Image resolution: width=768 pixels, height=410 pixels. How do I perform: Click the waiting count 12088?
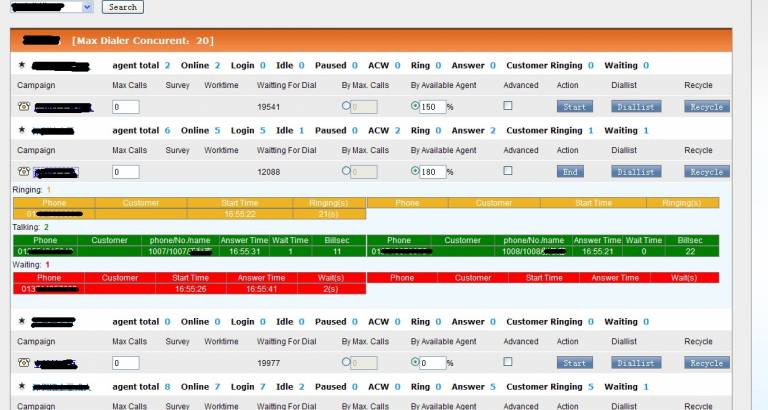(x=268, y=172)
